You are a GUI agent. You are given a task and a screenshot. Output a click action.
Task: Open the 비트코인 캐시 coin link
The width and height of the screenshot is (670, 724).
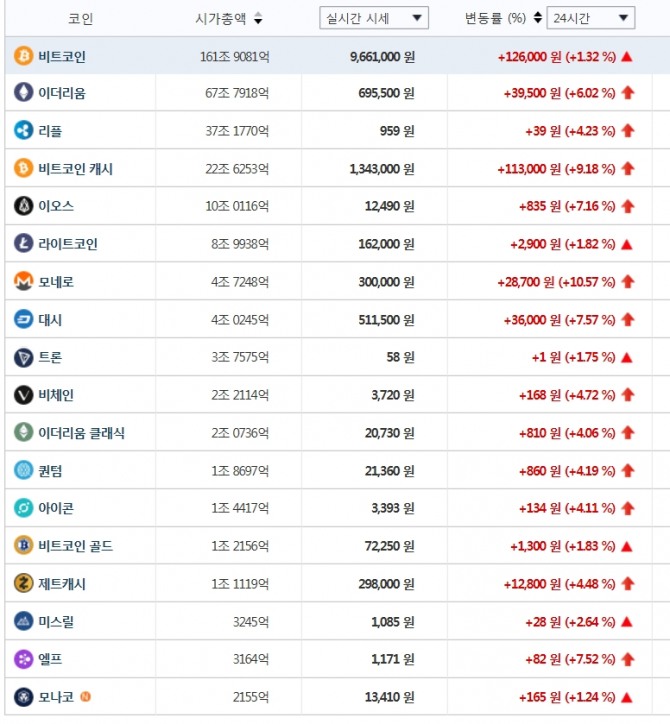75,169
